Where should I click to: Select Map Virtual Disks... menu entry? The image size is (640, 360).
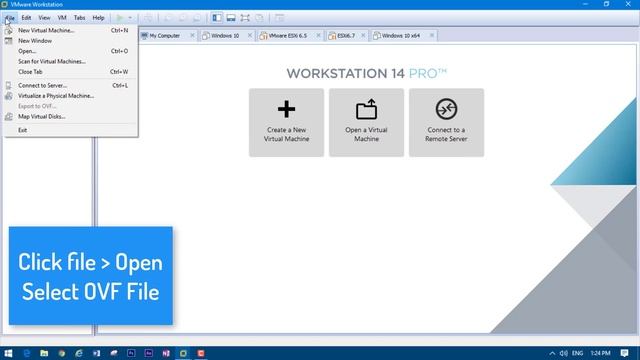tap(71, 116)
